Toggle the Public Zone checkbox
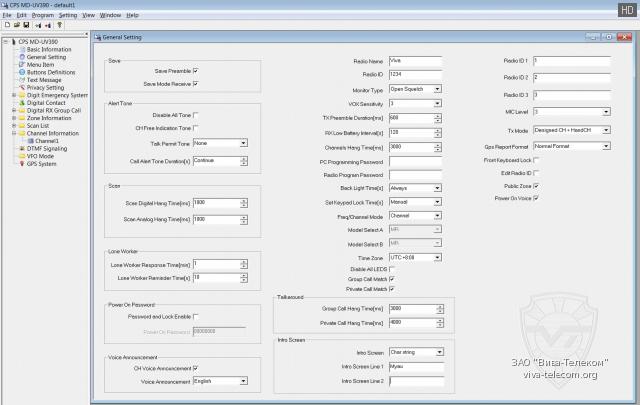 coord(537,186)
